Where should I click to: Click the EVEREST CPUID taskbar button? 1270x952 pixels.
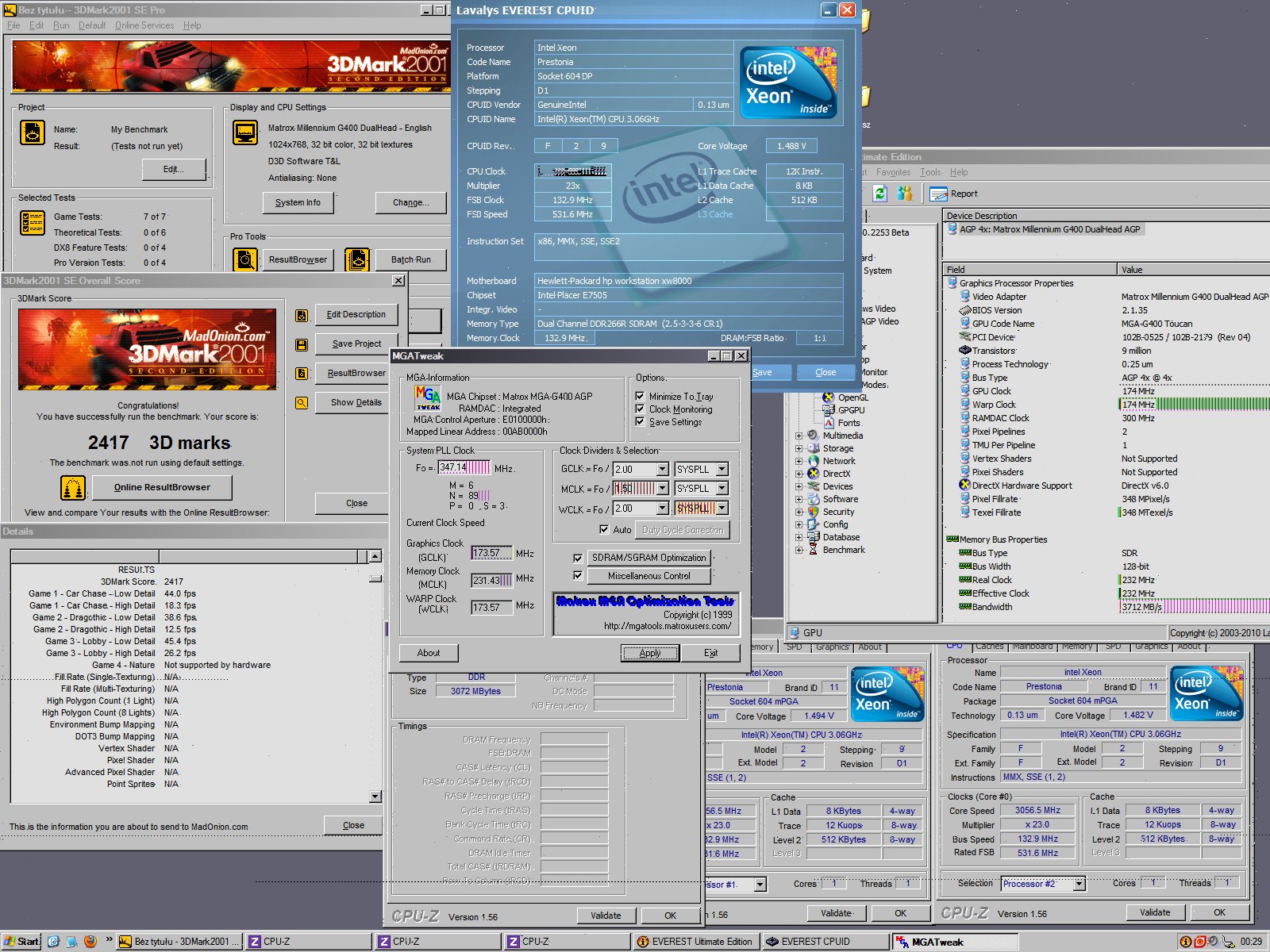pyautogui.click(x=825, y=942)
